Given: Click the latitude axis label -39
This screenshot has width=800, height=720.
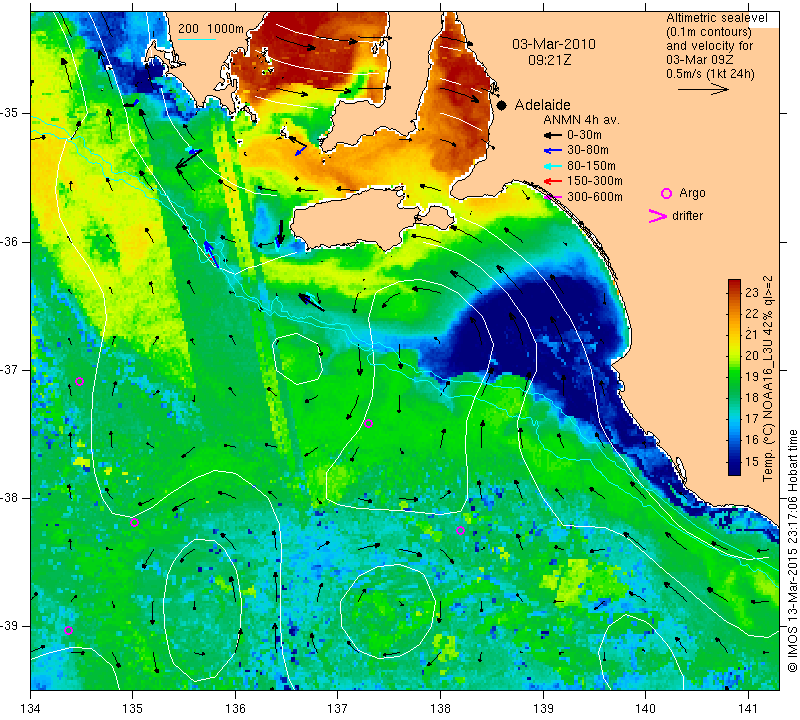Looking at the screenshot, I should [9, 626].
